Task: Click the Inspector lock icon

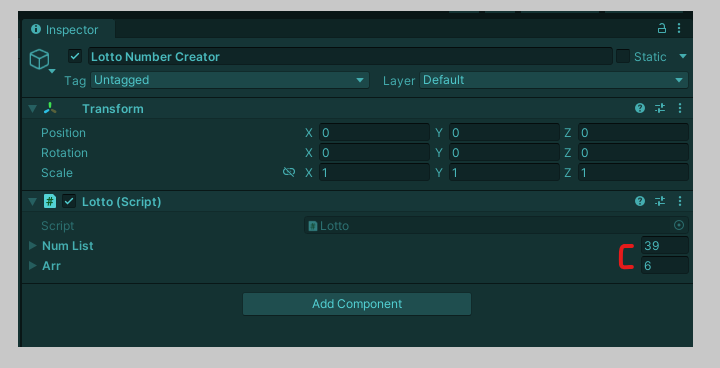Action: pos(662,28)
